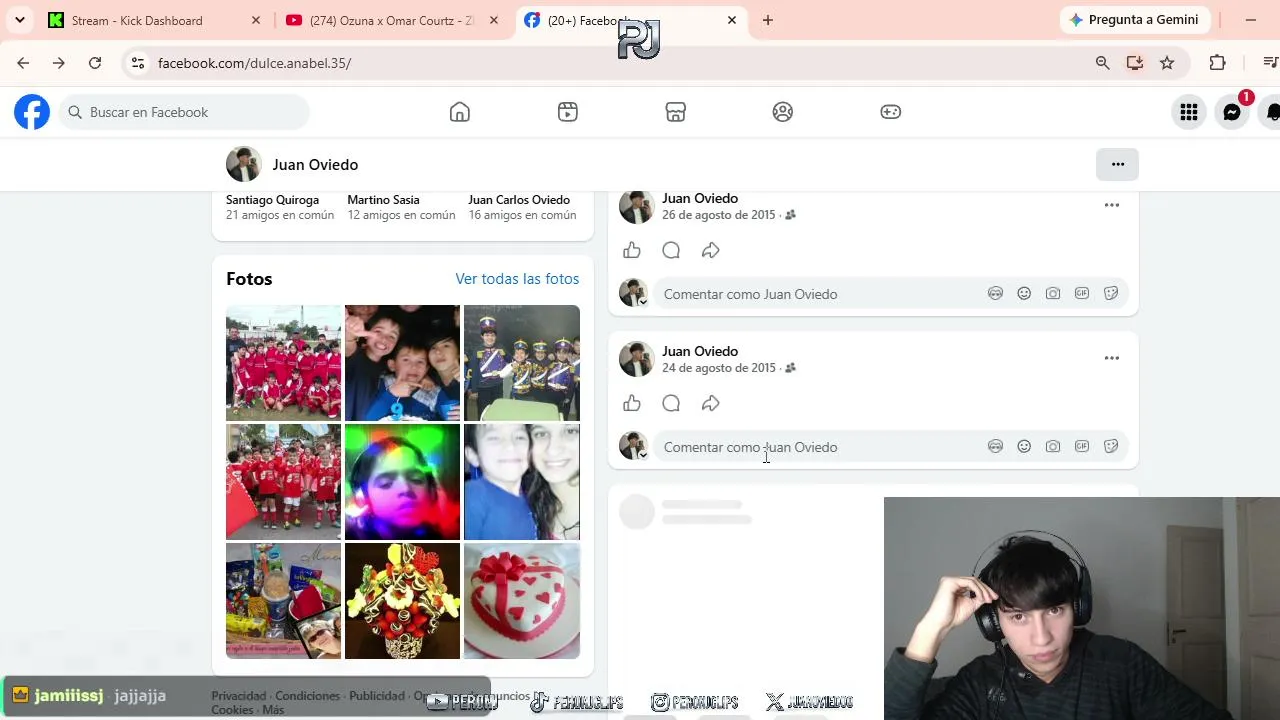Open a new browser tab
Image resolution: width=1280 pixels, height=720 pixels.
point(768,20)
